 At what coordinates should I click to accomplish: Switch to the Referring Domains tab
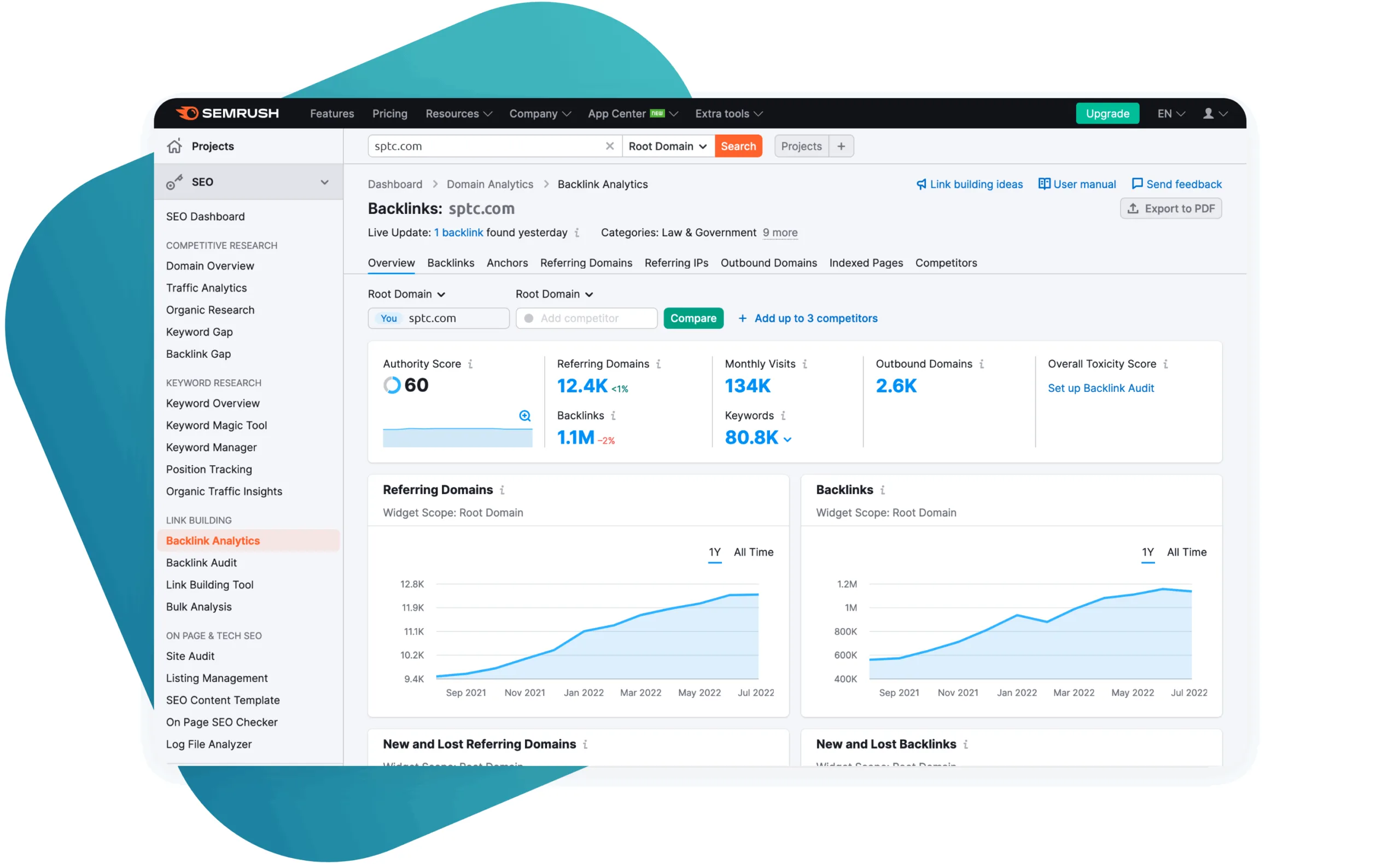click(x=586, y=262)
